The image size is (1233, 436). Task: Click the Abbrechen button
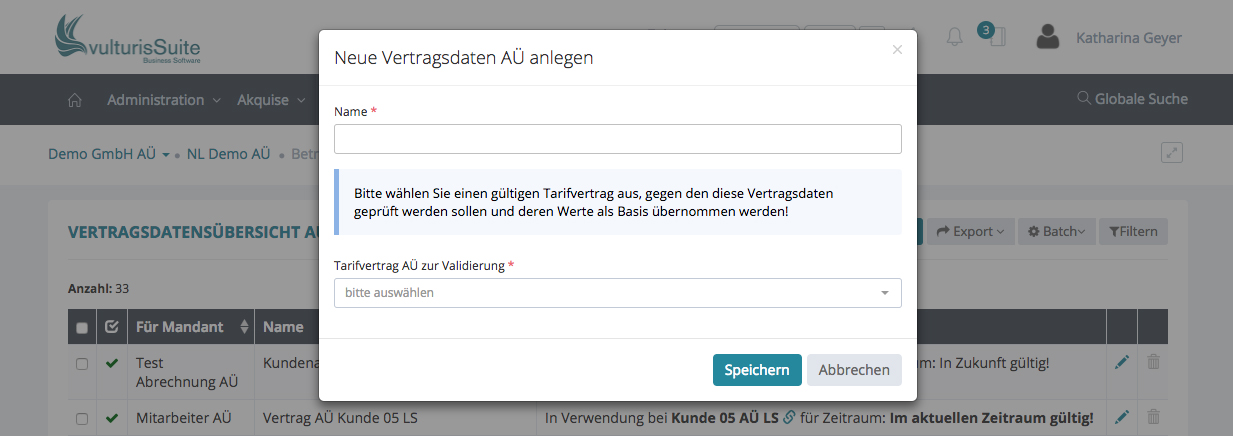click(x=854, y=370)
